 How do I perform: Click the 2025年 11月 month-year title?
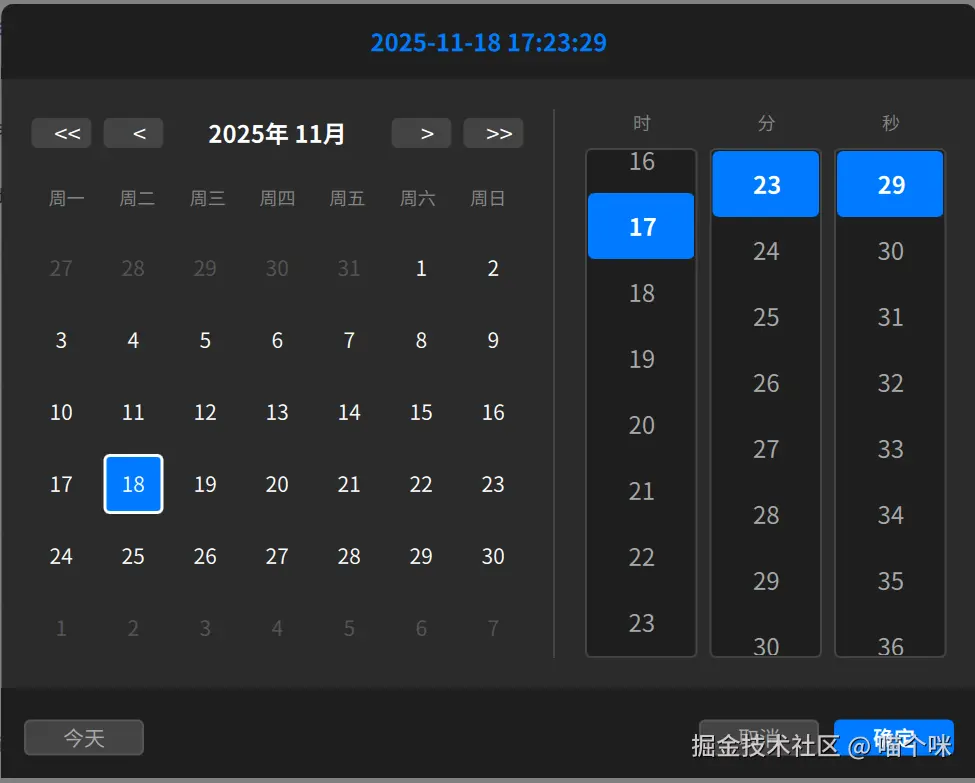(x=276, y=133)
